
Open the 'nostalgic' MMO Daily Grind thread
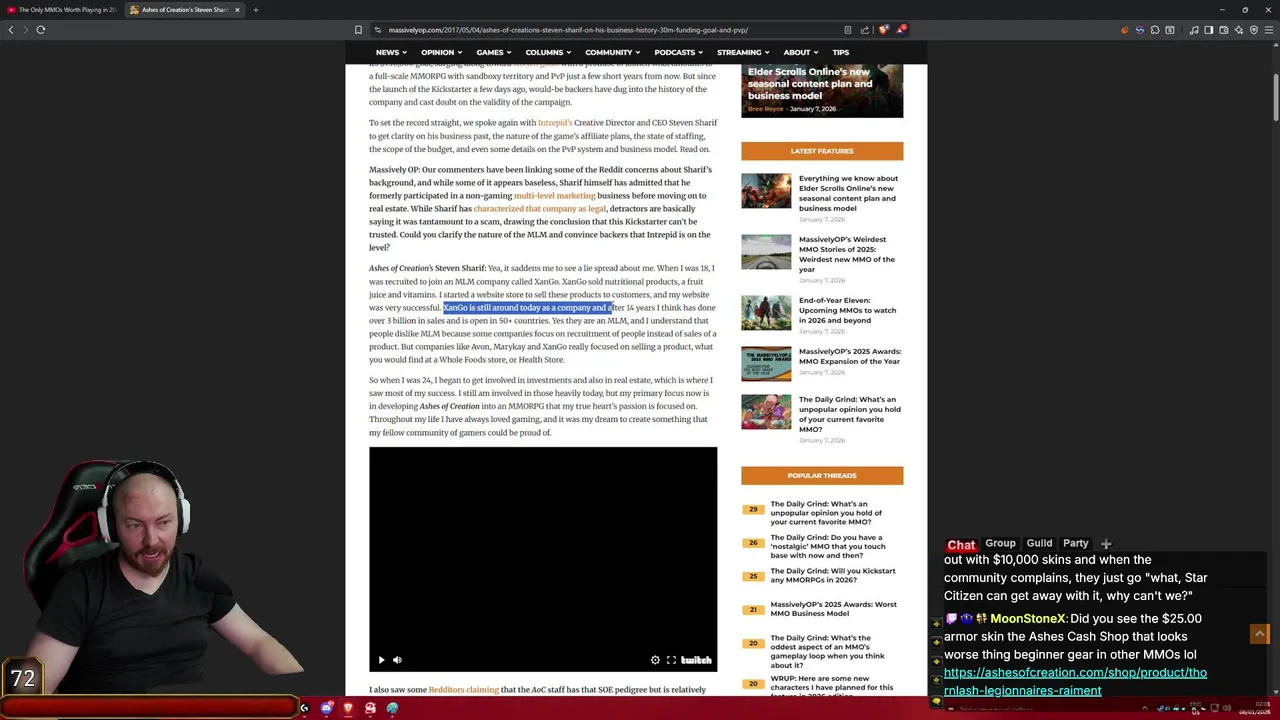pos(827,546)
